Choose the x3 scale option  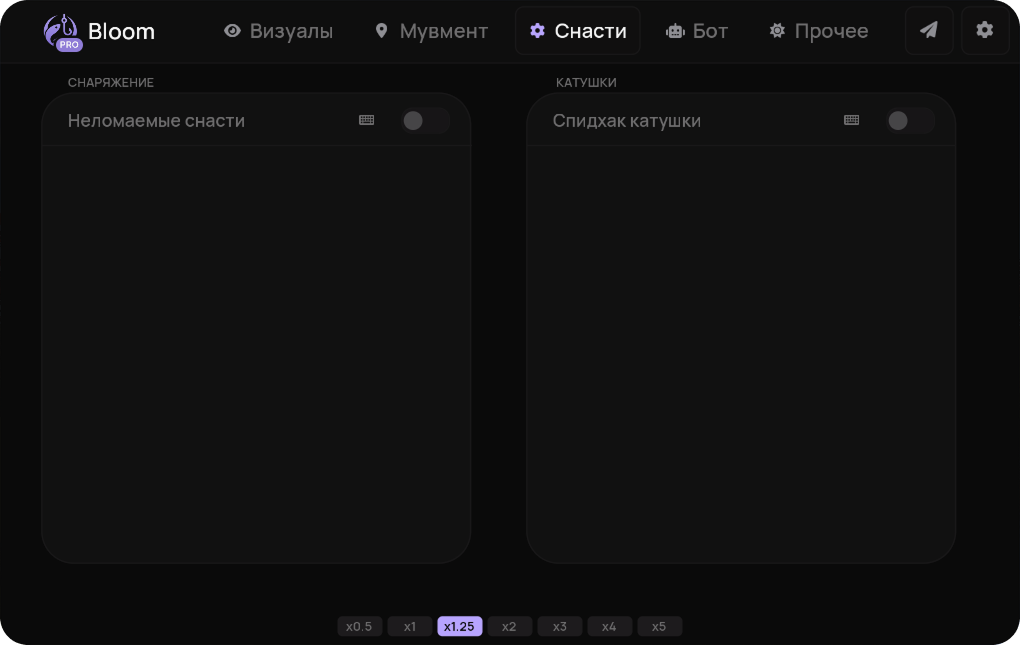tap(559, 626)
